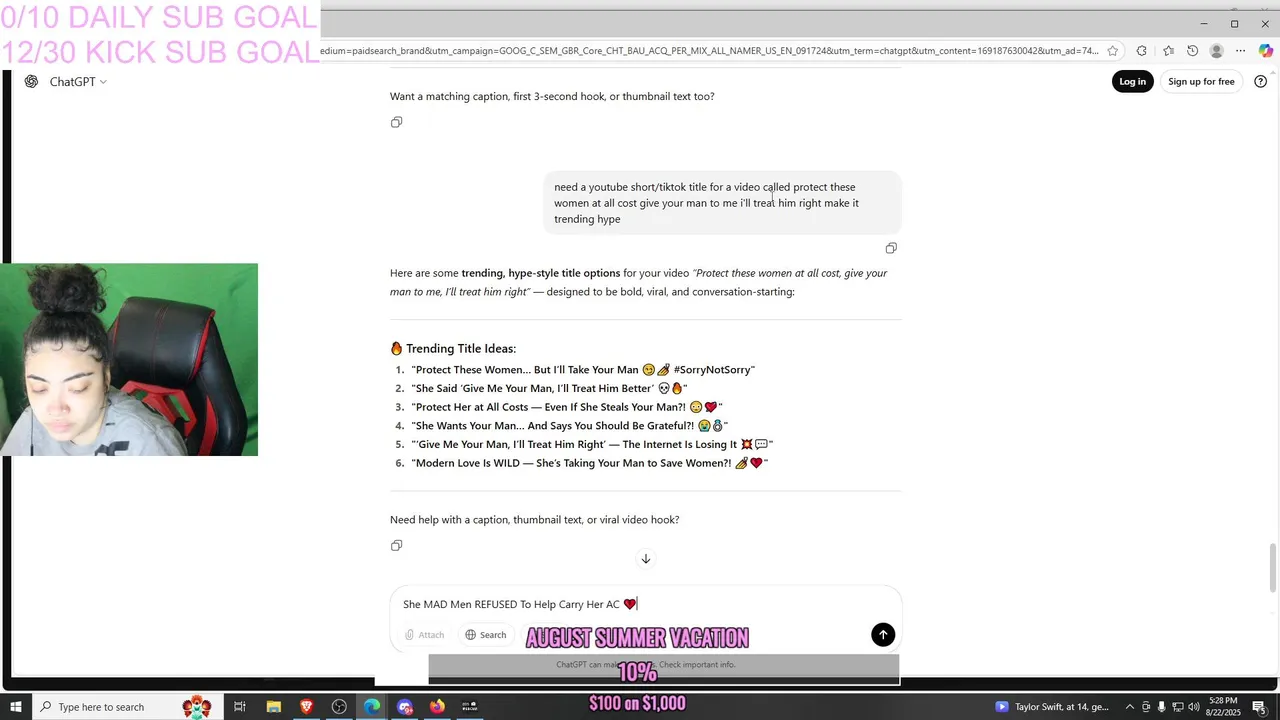Open the ChatGPT model dropdown

tap(78, 82)
